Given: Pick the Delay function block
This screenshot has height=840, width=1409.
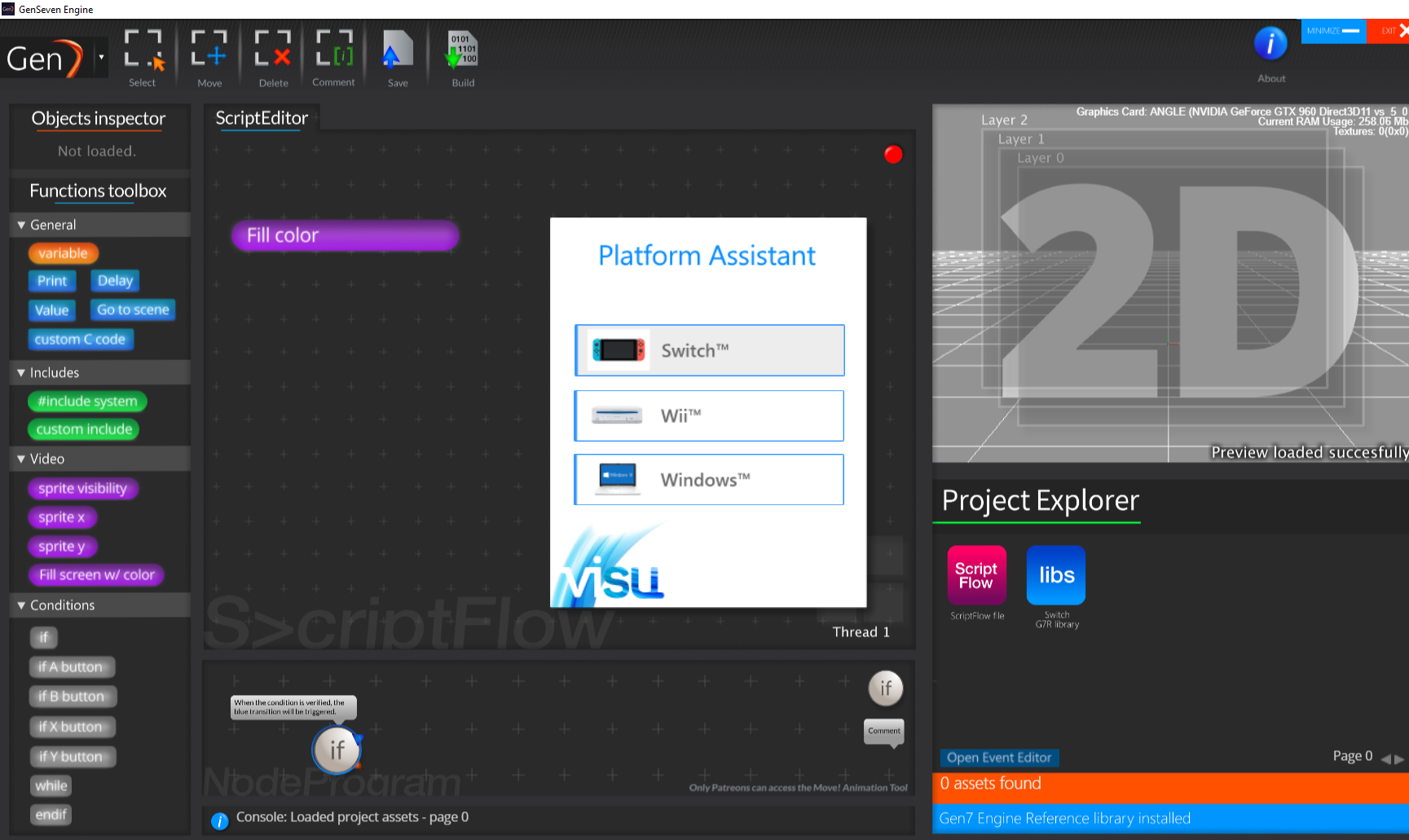Looking at the screenshot, I should point(115,281).
